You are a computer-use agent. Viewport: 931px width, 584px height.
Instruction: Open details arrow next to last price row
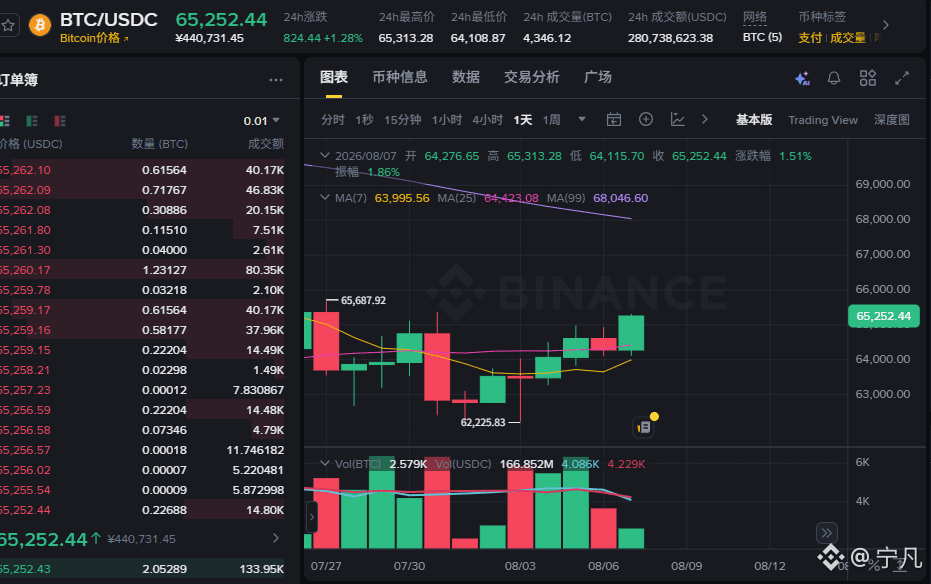(276, 538)
